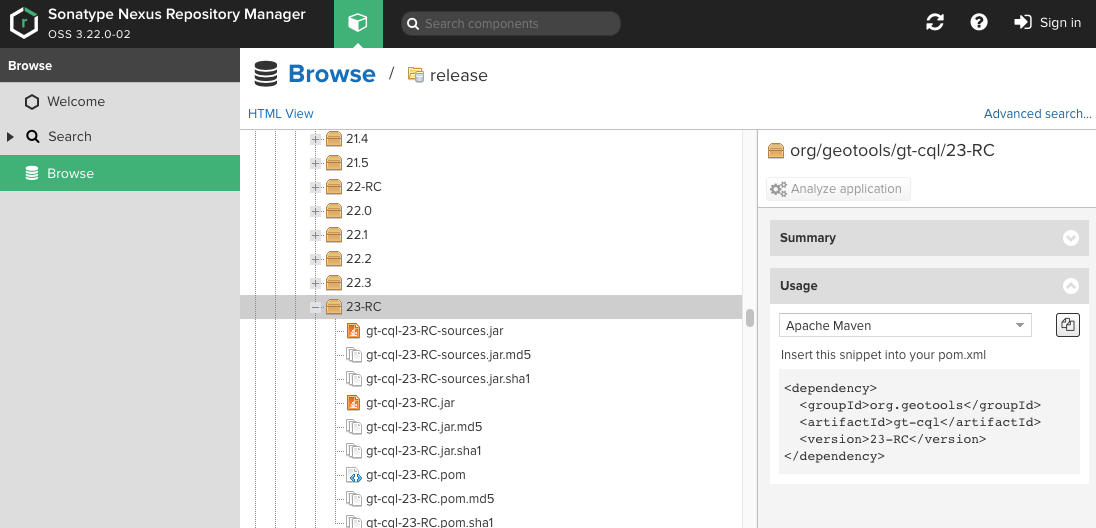Expand the 22.3 folder node
Viewport: 1096px width, 528px height.
click(x=316, y=283)
